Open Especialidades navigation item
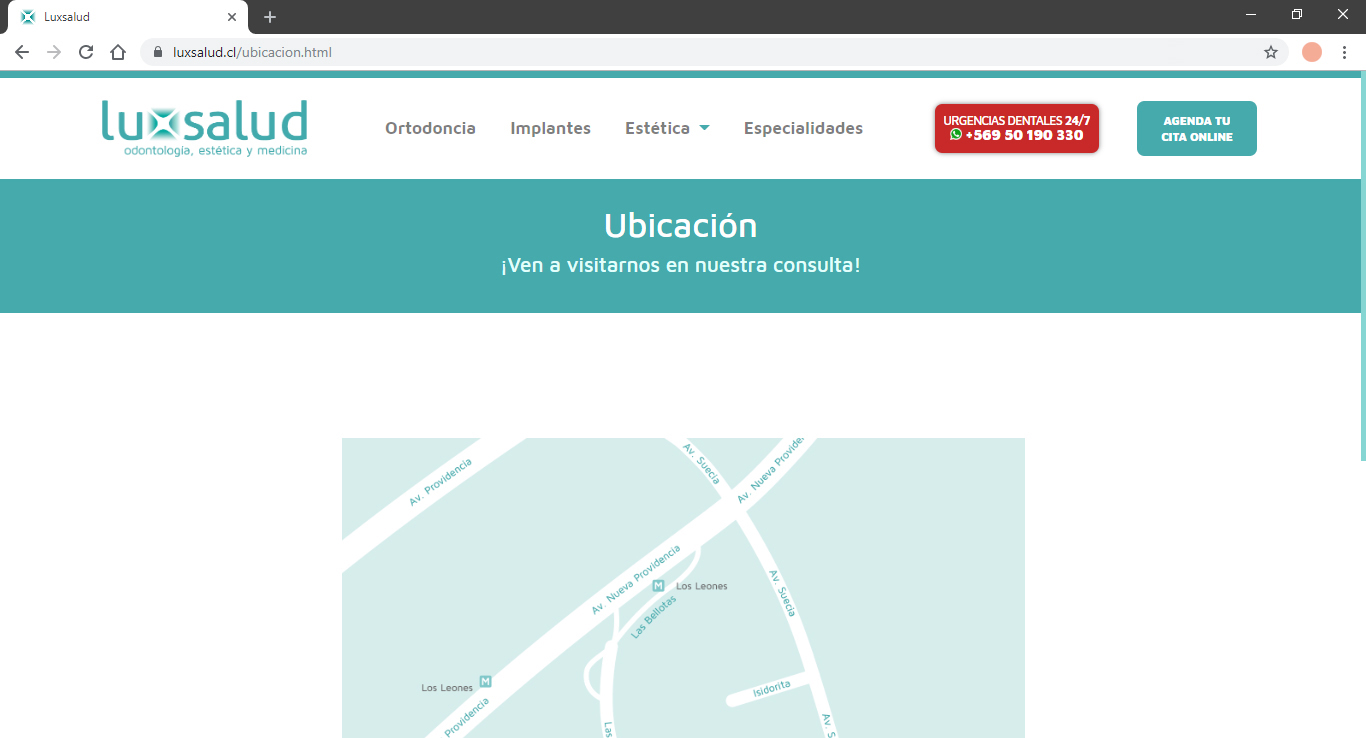This screenshot has width=1366, height=738. [x=803, y=128]
